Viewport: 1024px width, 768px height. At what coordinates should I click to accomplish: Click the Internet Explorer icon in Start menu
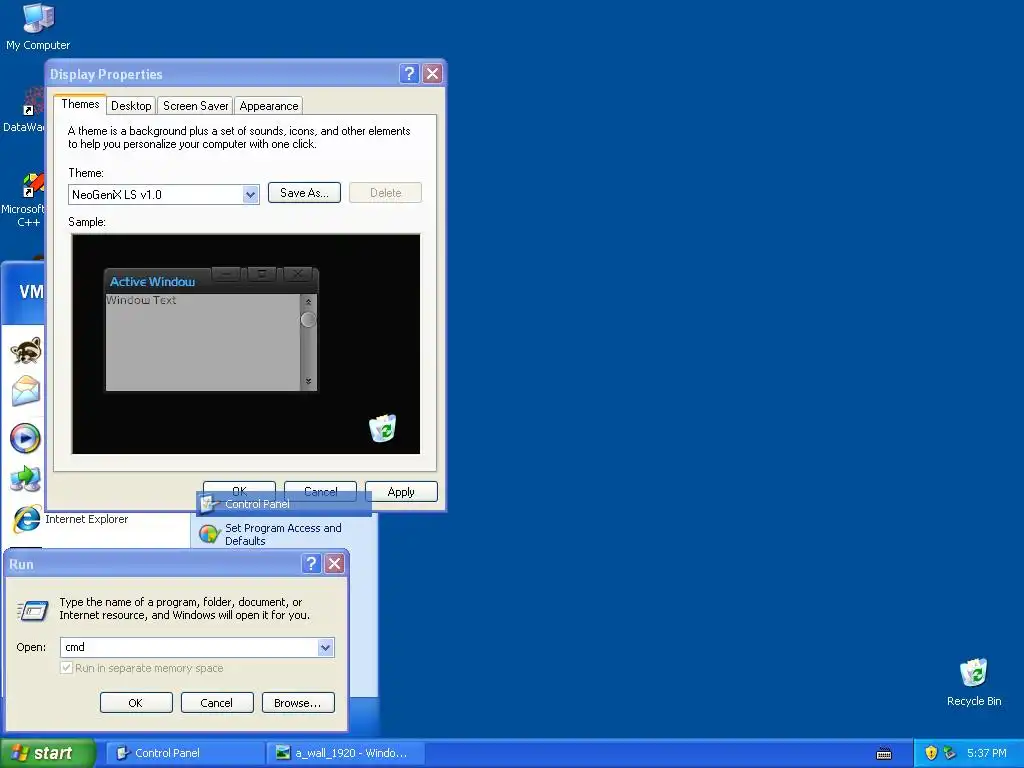pos(27,519)
